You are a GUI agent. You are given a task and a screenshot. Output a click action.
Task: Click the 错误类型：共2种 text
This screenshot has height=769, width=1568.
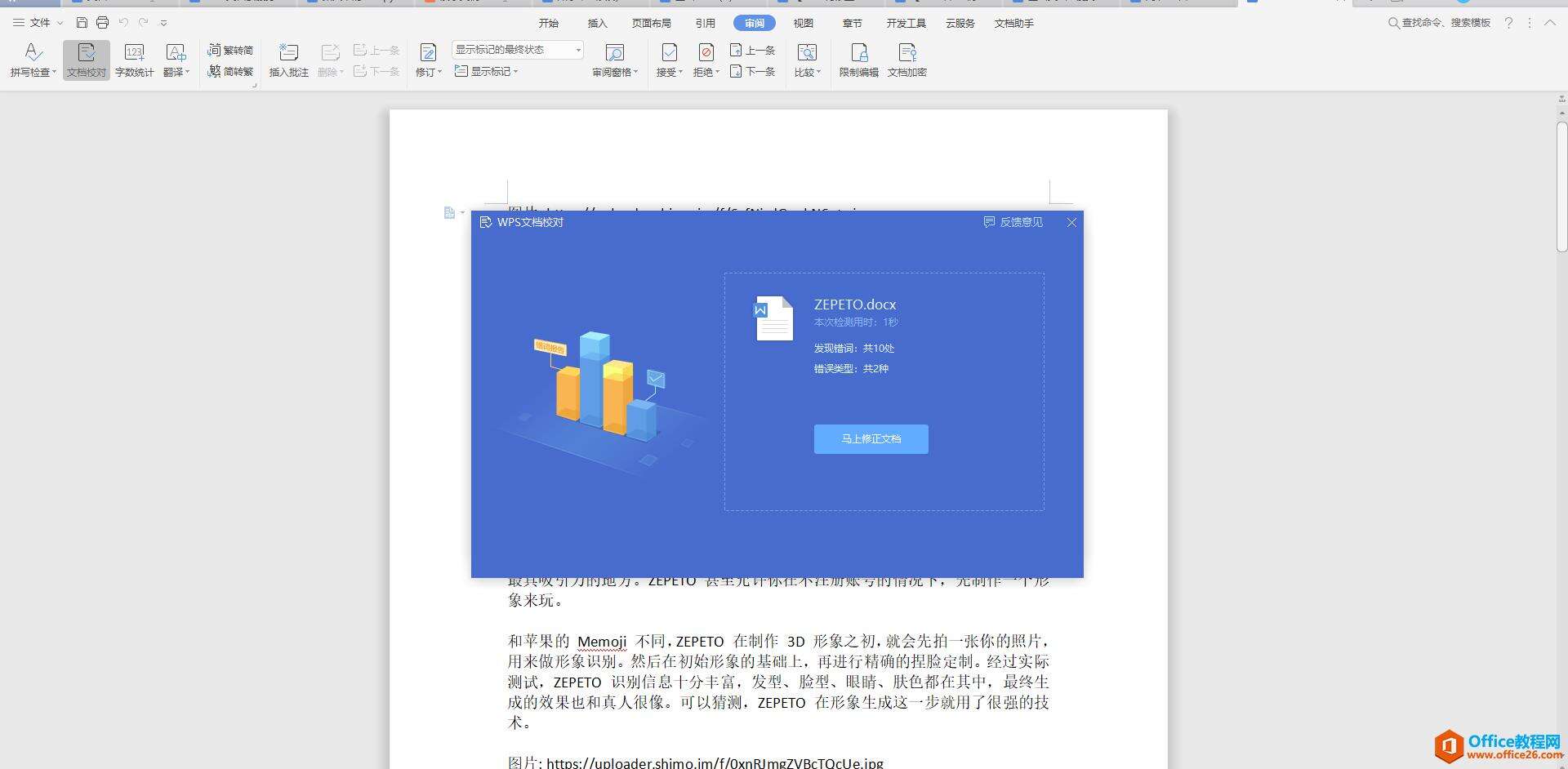[851, 369]
